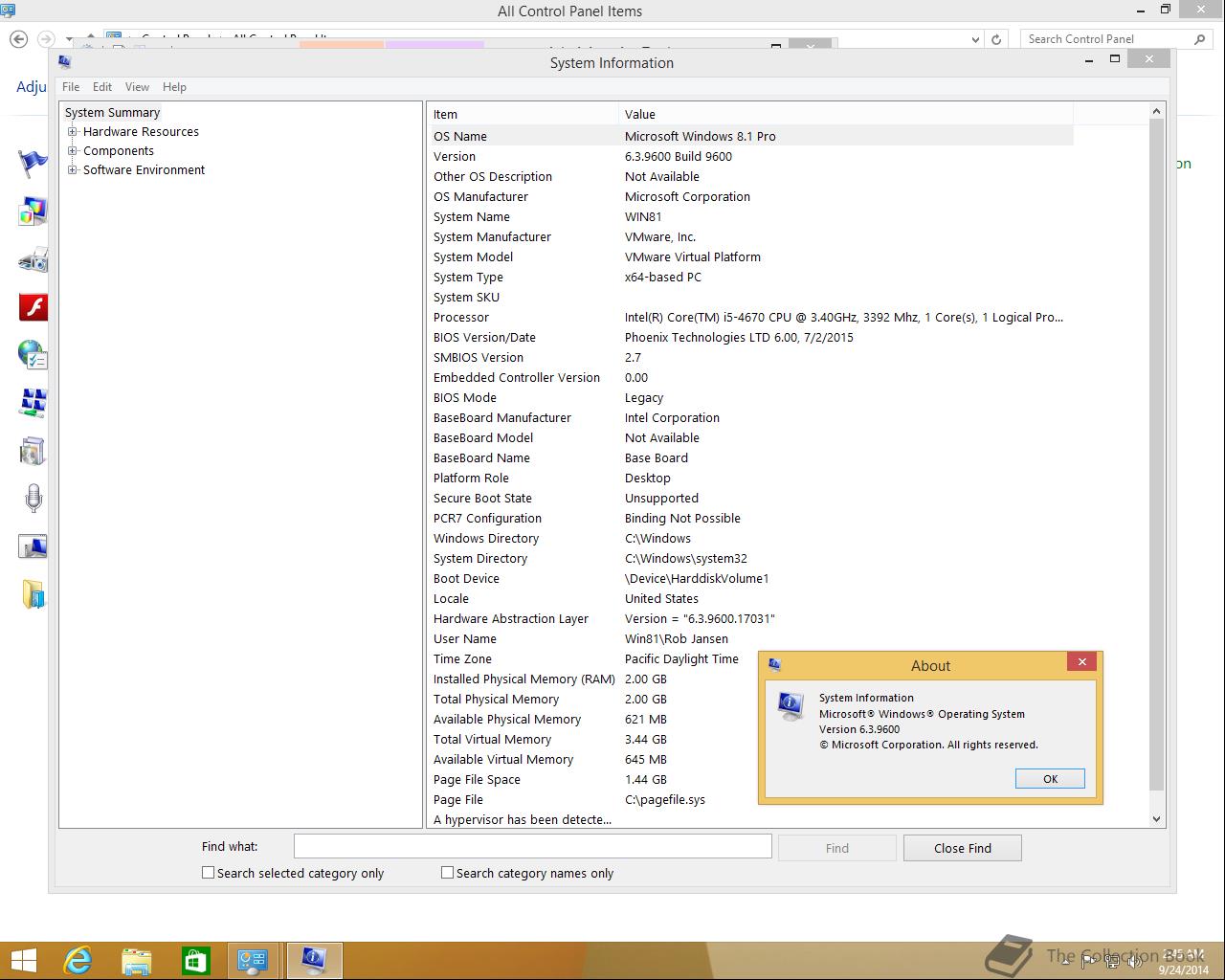The image size is (1225, 980).
Task: Open Color Management icon in Control Panel
Action: coord(33,211)
